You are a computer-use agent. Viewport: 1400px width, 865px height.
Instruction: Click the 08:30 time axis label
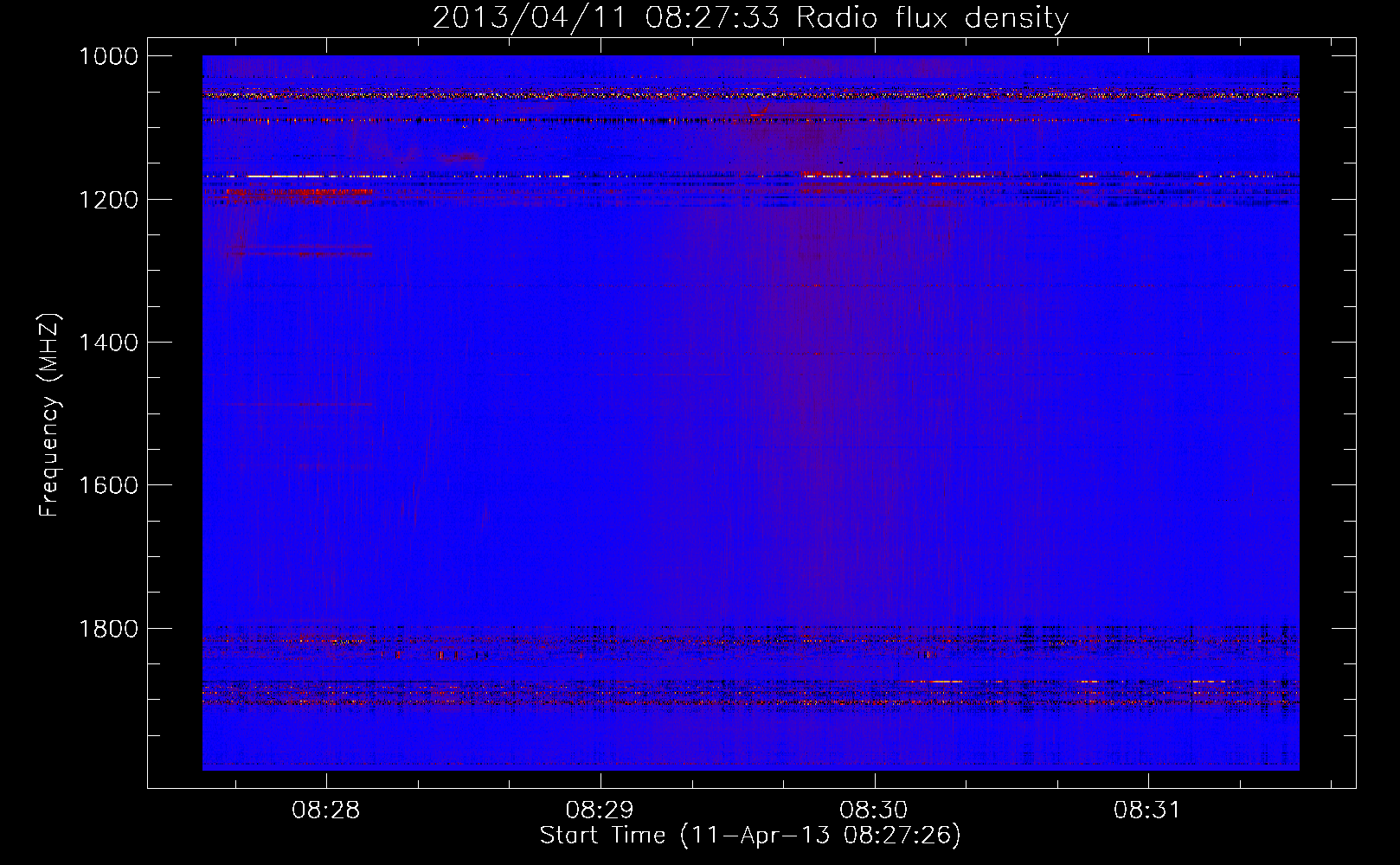(874, 811)
